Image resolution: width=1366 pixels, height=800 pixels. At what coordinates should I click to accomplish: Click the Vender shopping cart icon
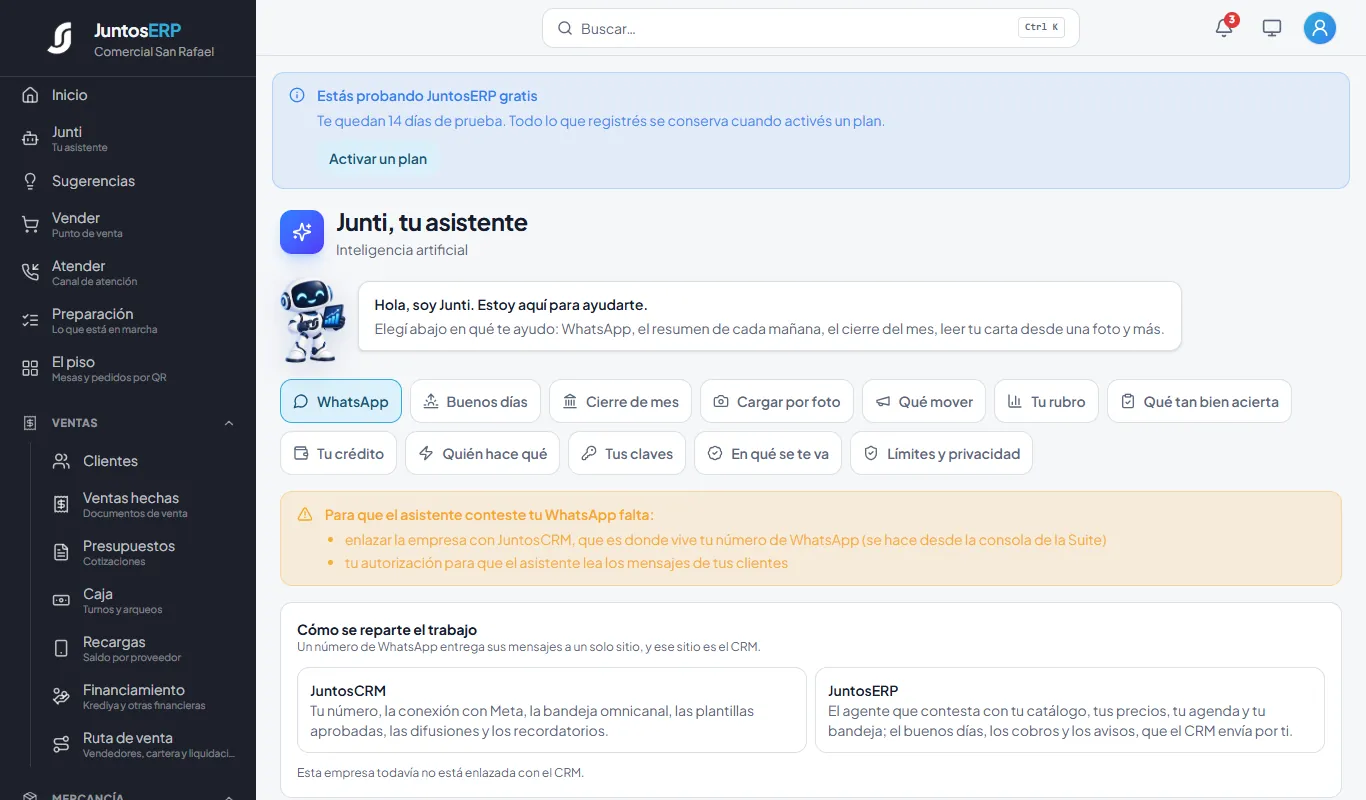coord(30,225)
